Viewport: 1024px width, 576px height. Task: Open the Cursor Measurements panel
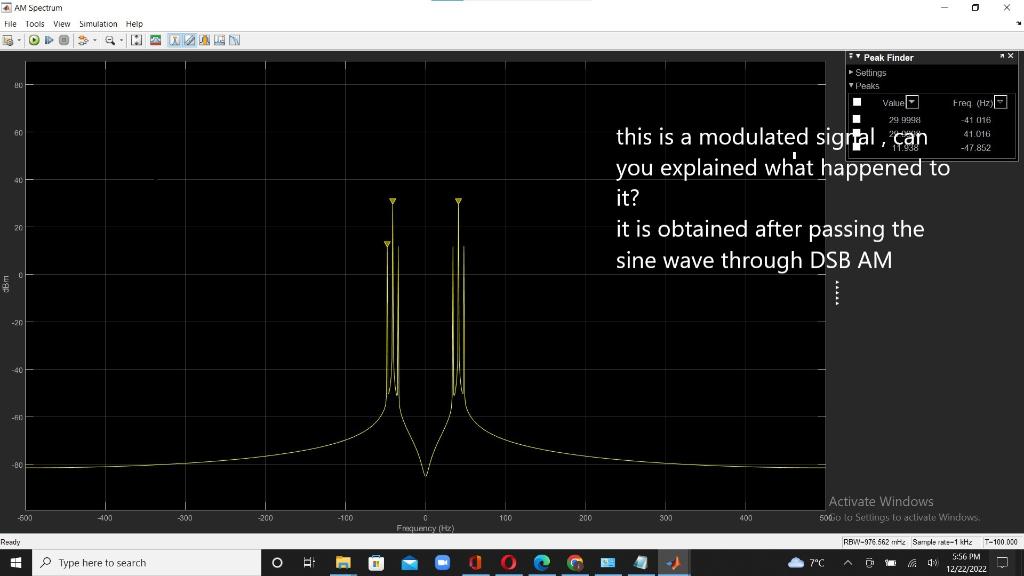(173, 40)
